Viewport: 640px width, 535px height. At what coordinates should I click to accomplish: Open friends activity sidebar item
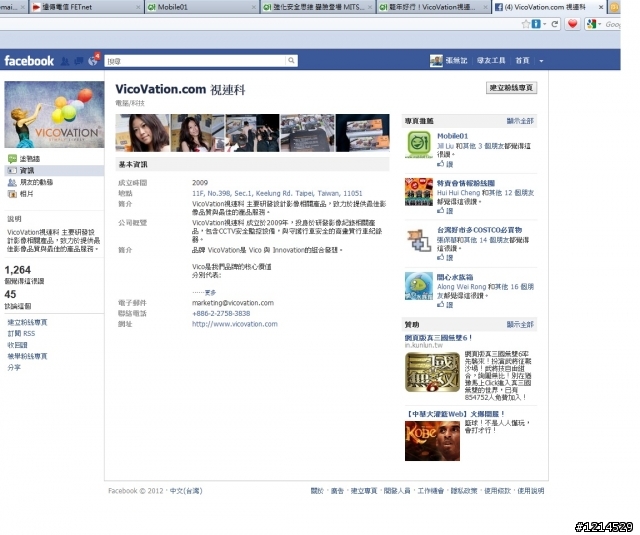31,182
